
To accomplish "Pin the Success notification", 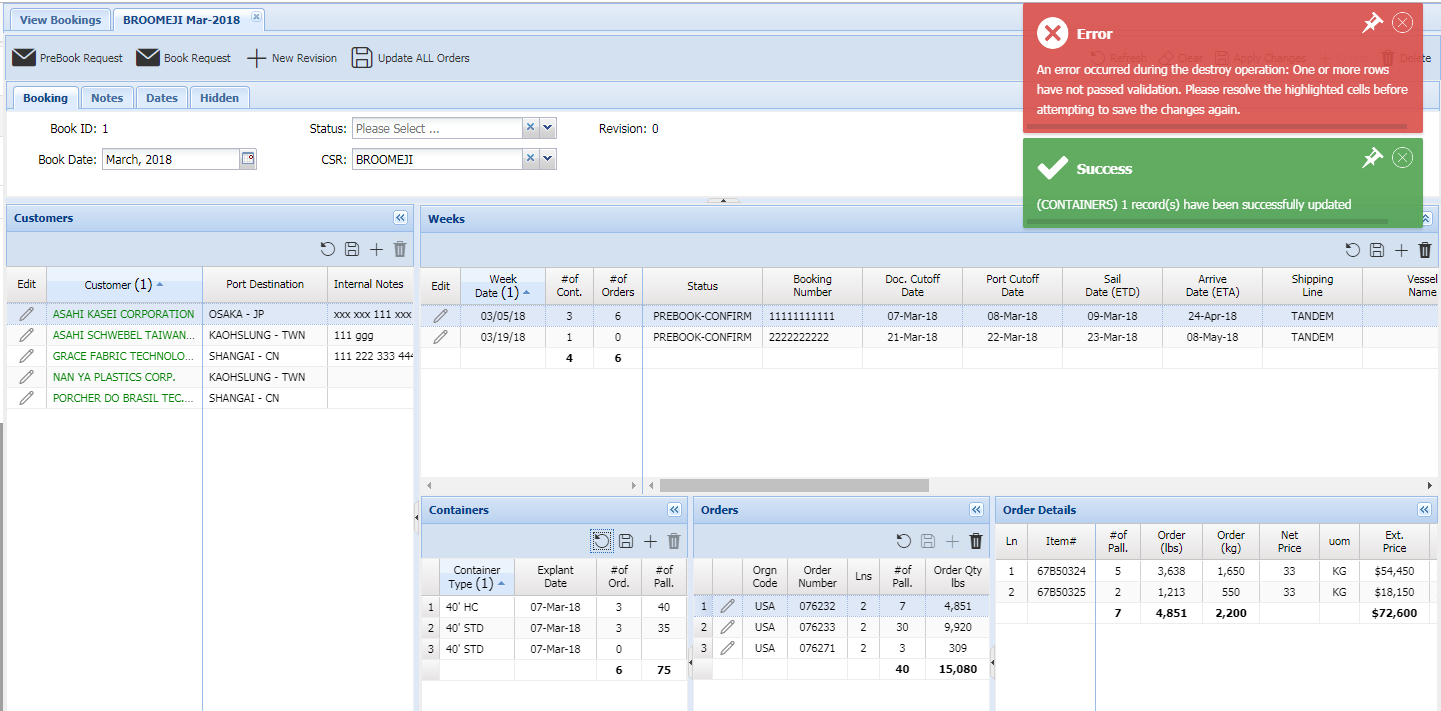I will [x=1372, y=158].
